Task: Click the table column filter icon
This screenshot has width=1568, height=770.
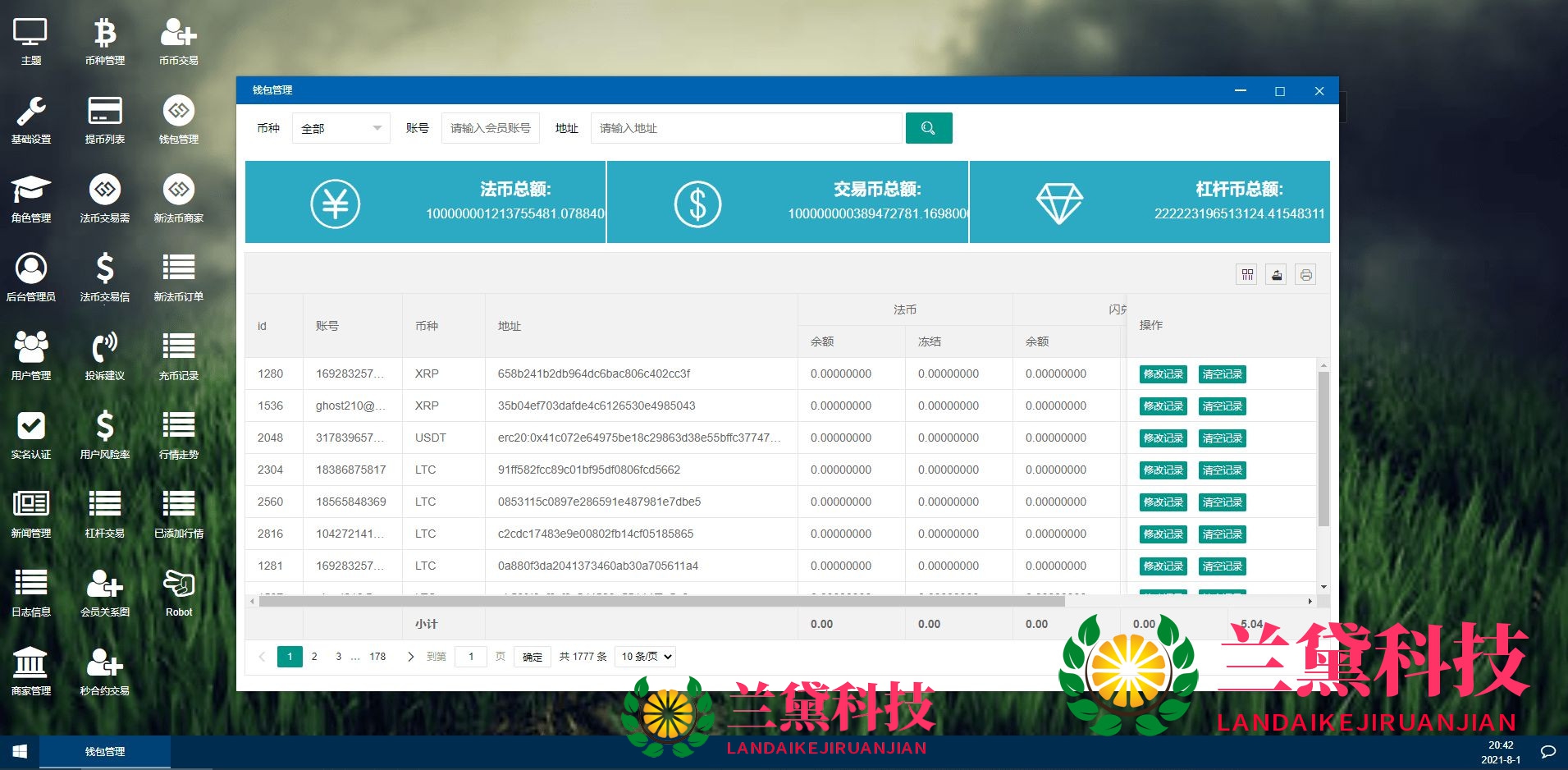Action: [x=1246, y=275]
